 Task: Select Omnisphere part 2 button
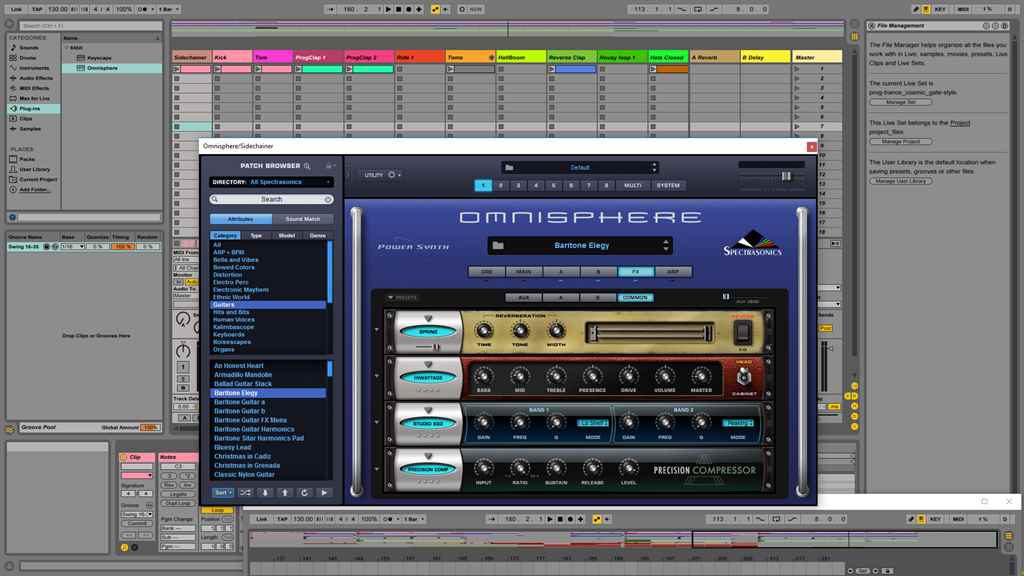tap(501, 185)
